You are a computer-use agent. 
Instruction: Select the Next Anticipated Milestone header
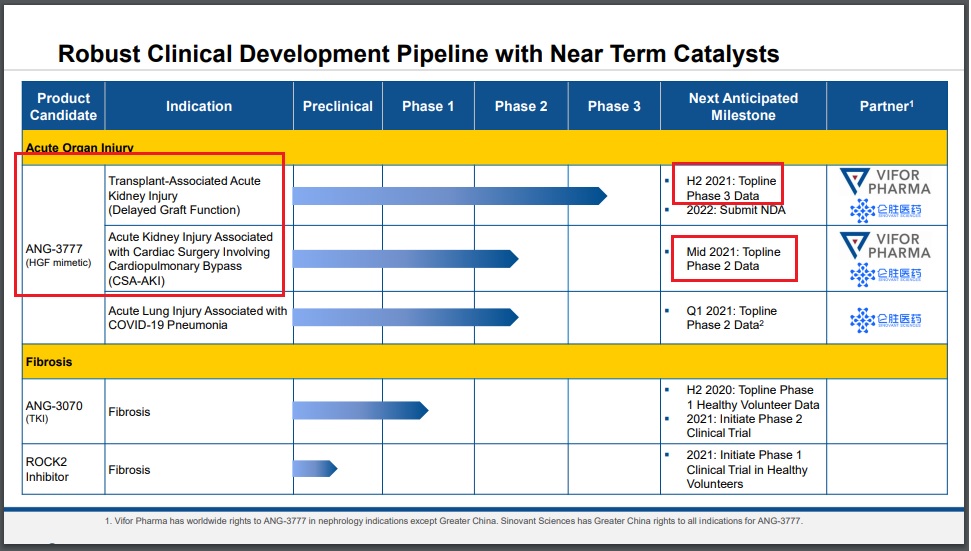tap(743, 106)
